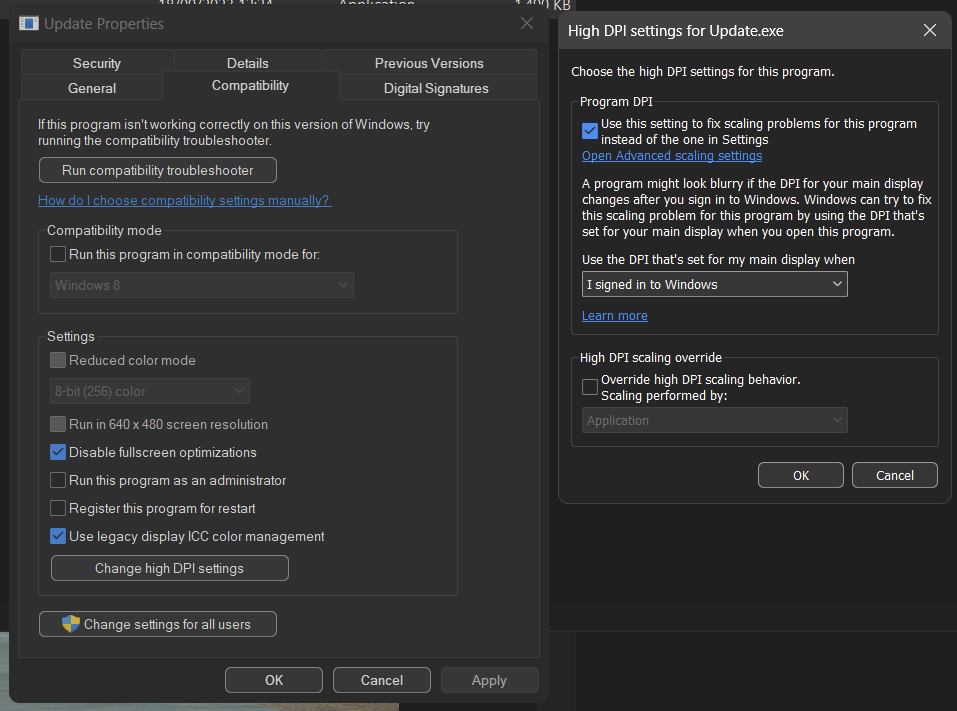957x711 pixels.
Task: Uncheck Disable fullscreen optimizations
Action: [58, 452]
